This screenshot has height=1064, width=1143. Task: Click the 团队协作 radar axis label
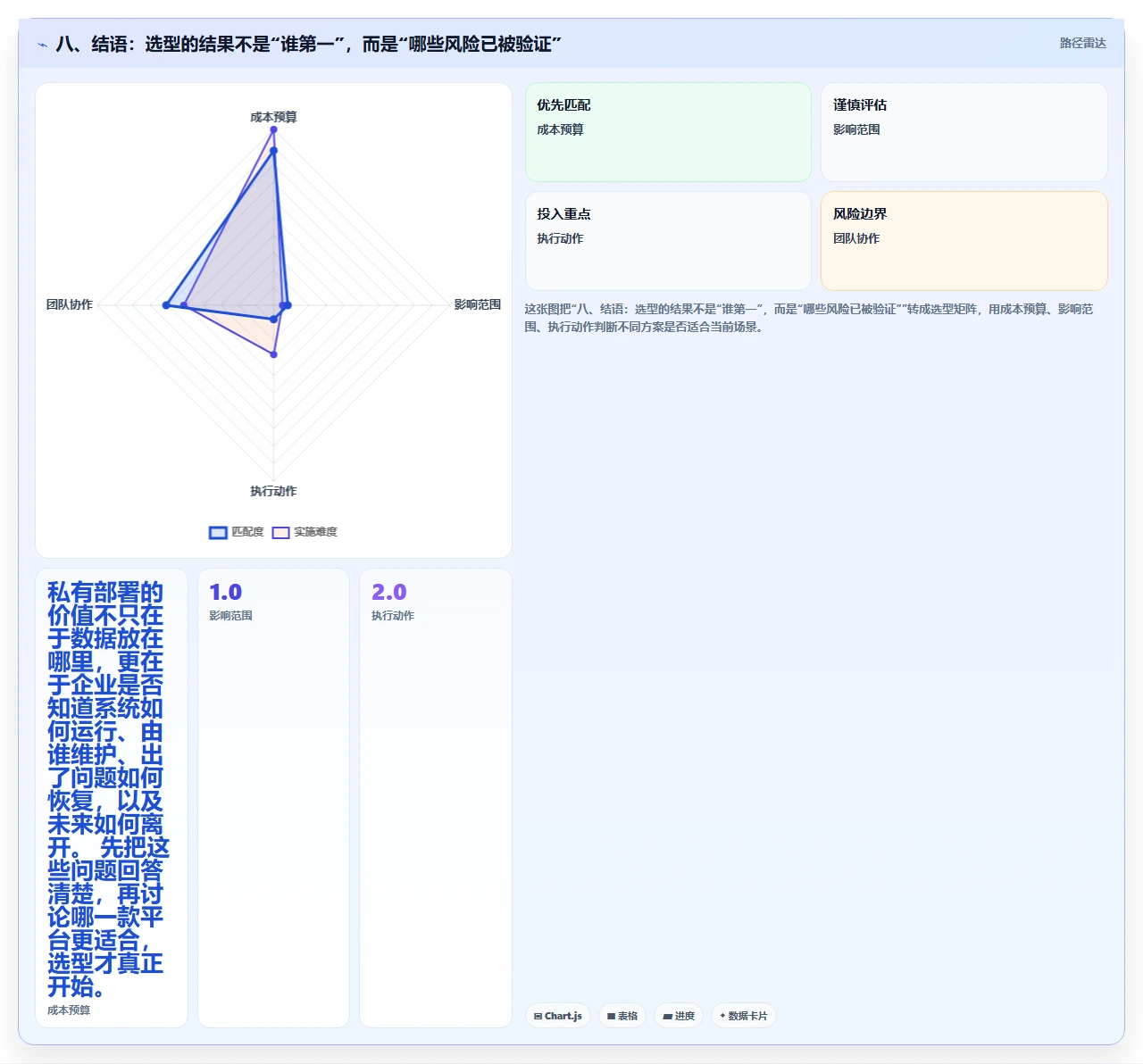click(70, 304)
